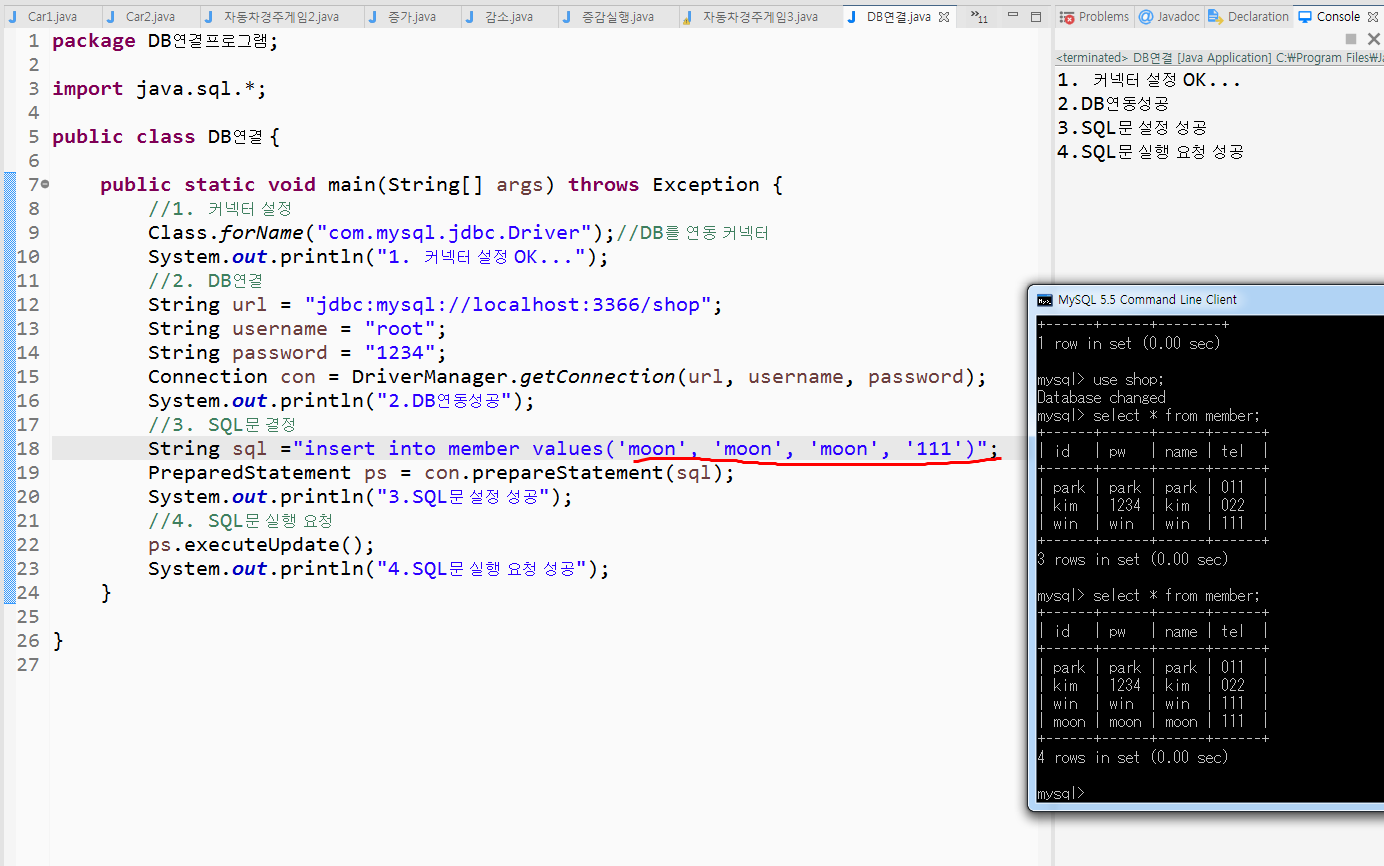Click the "root" username string

point(400,329)
